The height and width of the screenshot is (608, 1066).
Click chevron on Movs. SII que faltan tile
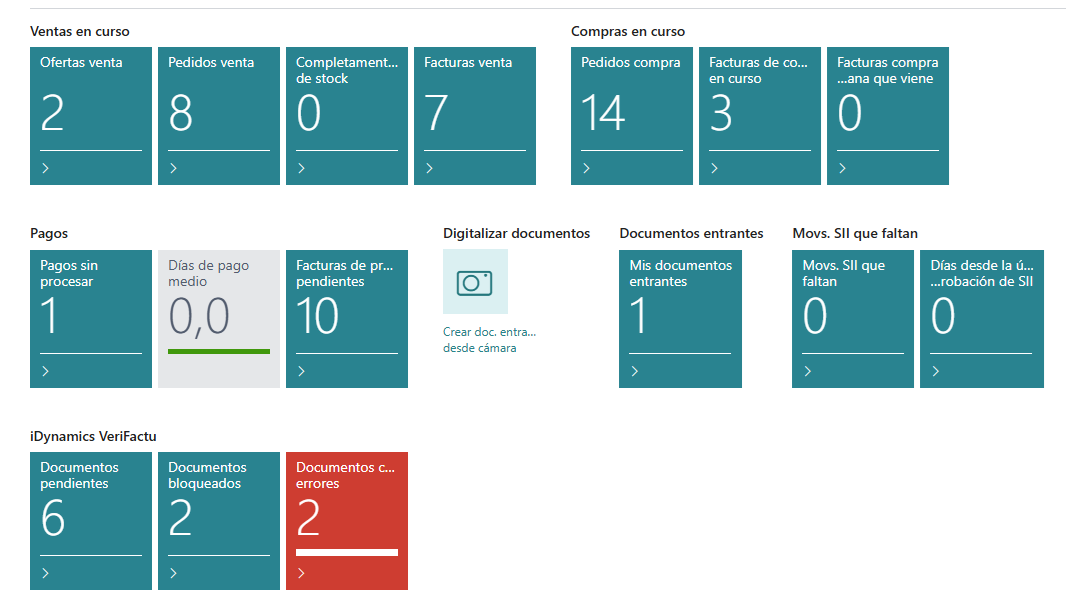tap(808, 372)
